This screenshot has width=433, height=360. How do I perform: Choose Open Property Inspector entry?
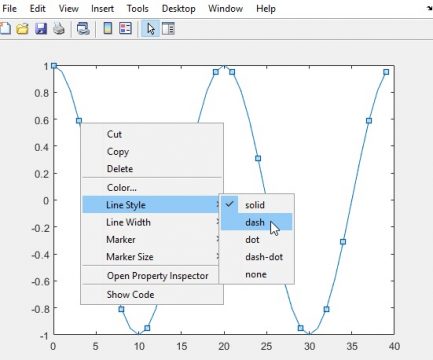tap(152, 276)
